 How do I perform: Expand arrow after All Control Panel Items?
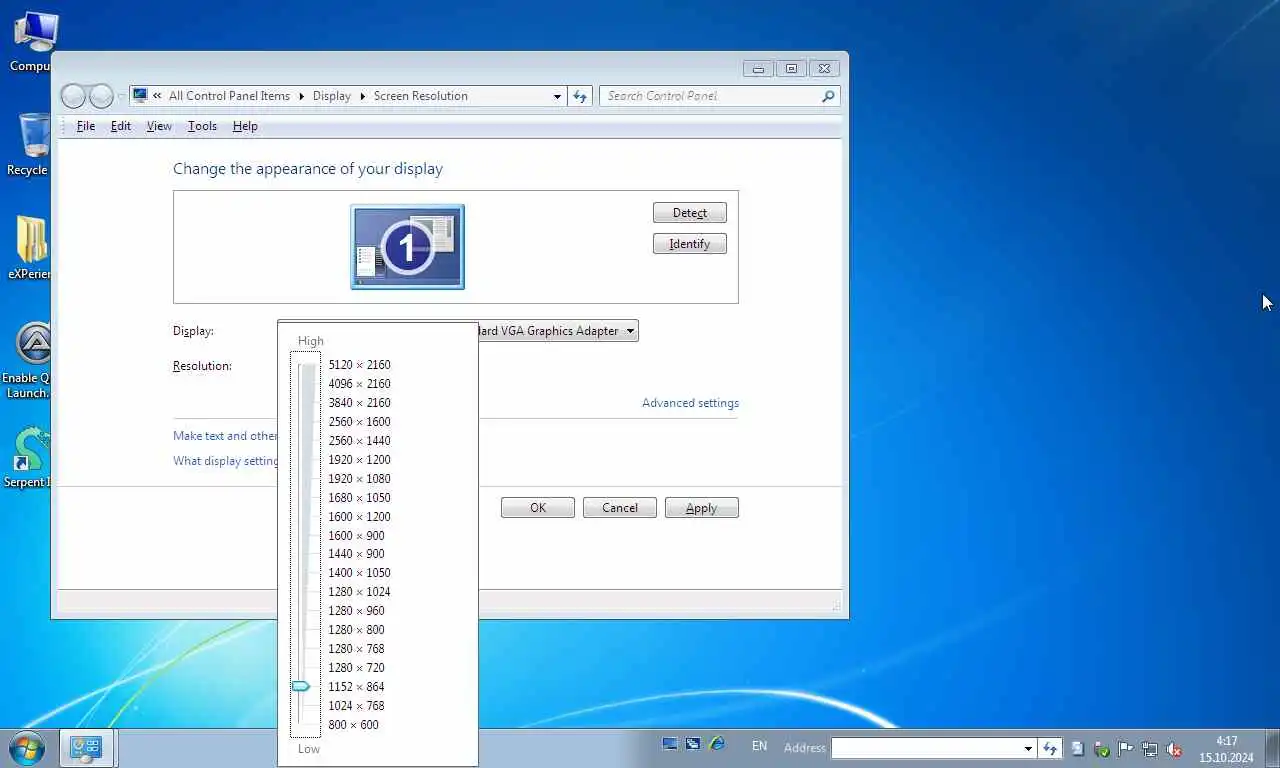pos(302,96)
